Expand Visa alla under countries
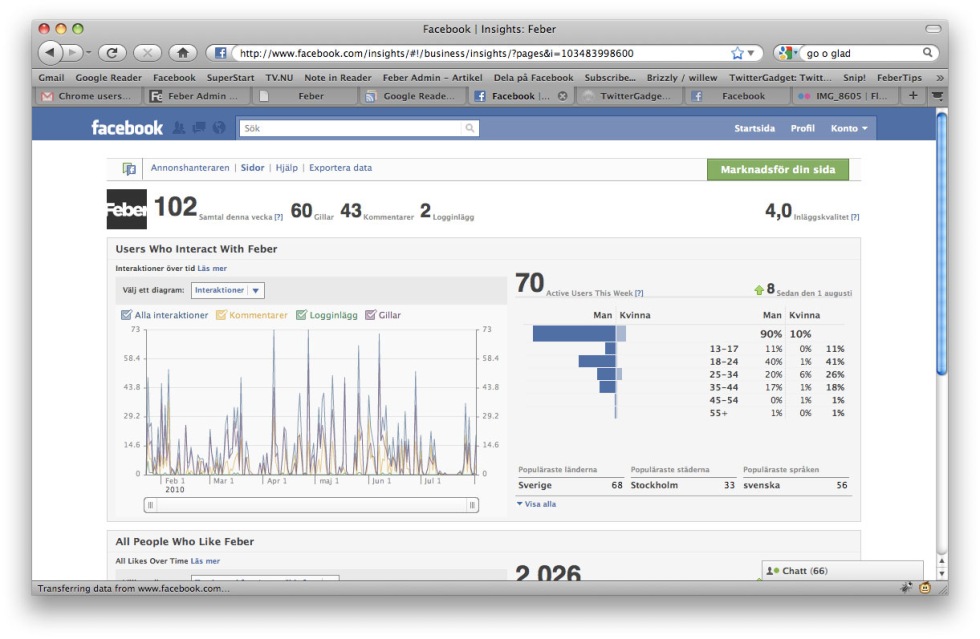The image size is (980, 639). (x=536, y=504)
